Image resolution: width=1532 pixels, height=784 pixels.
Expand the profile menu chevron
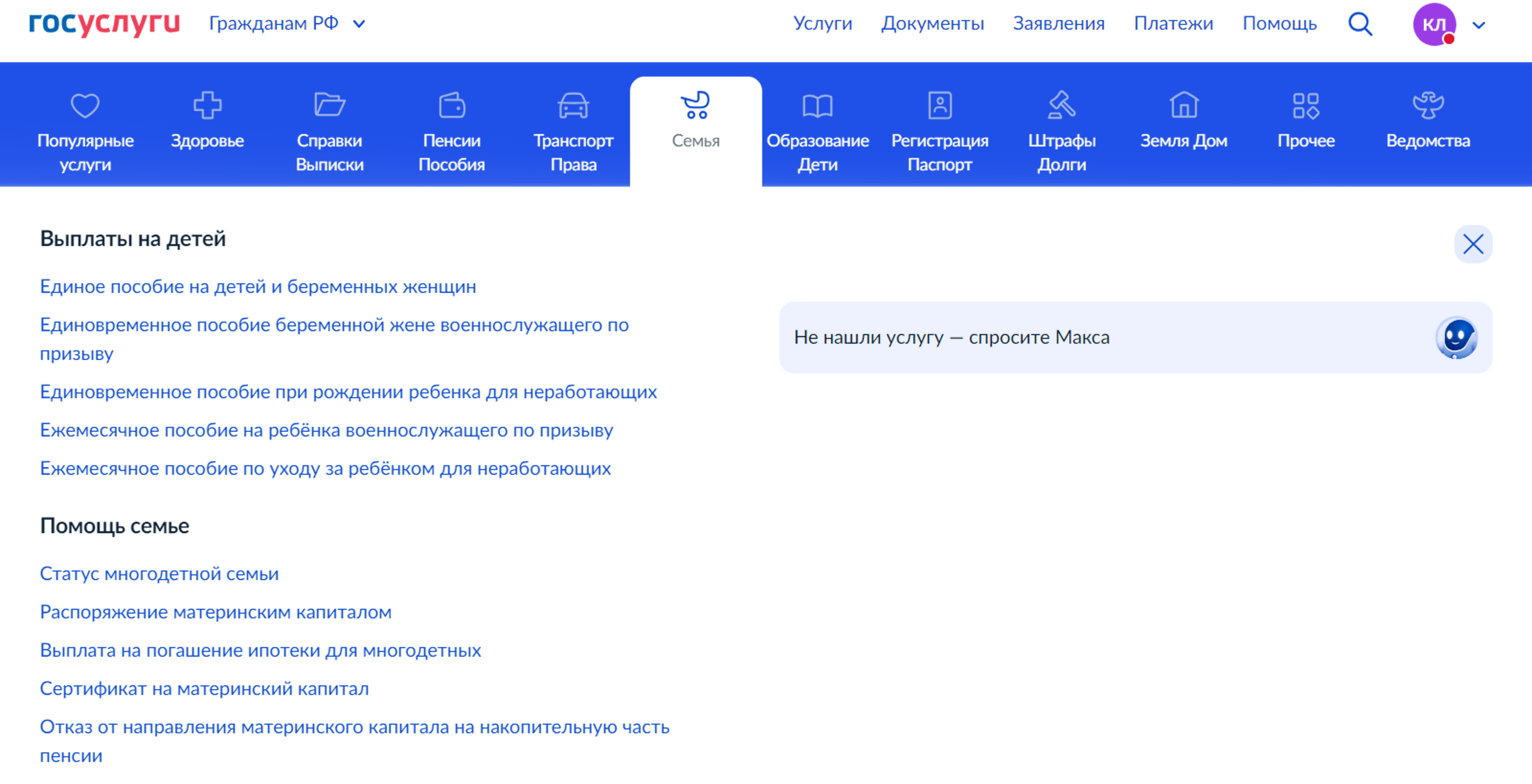1478,25
